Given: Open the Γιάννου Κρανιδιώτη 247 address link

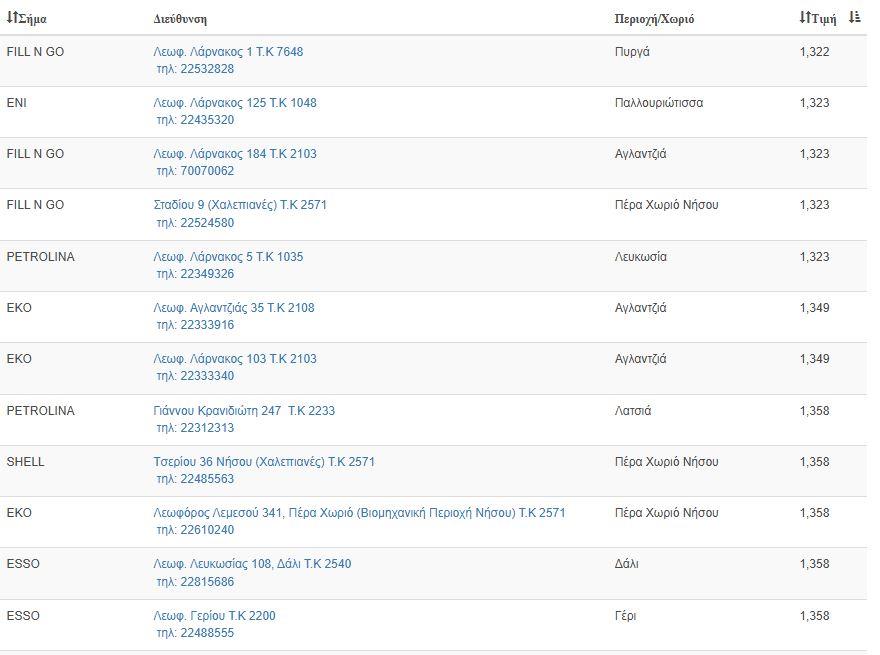Looking at the screenshot, I should point(244,411).
